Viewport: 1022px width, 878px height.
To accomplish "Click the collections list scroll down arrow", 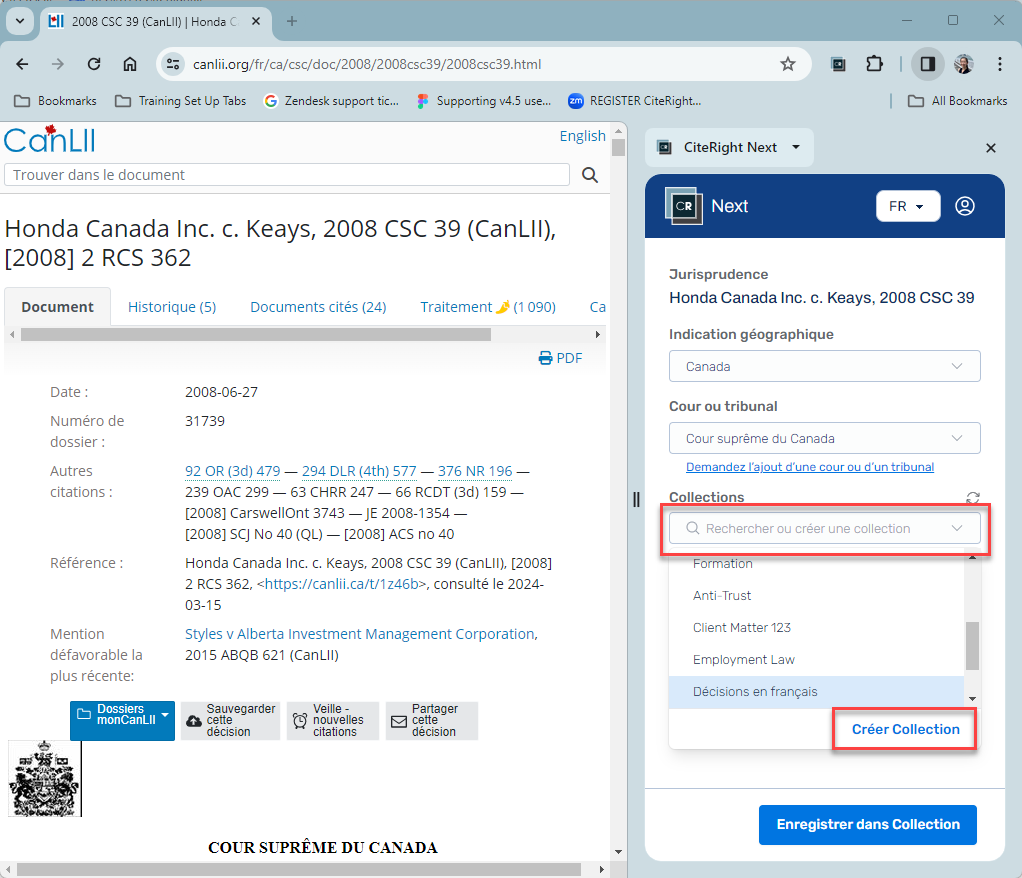I will [972, 699].
